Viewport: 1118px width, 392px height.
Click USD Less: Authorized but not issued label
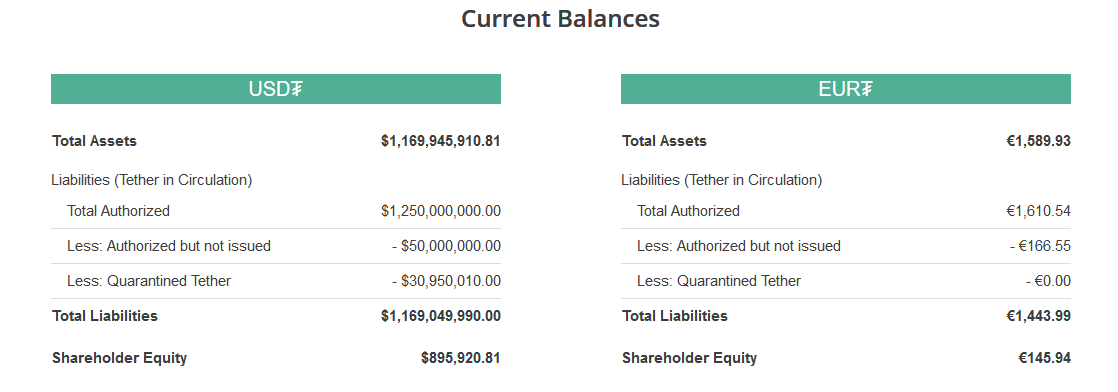[x=169, y=246]
